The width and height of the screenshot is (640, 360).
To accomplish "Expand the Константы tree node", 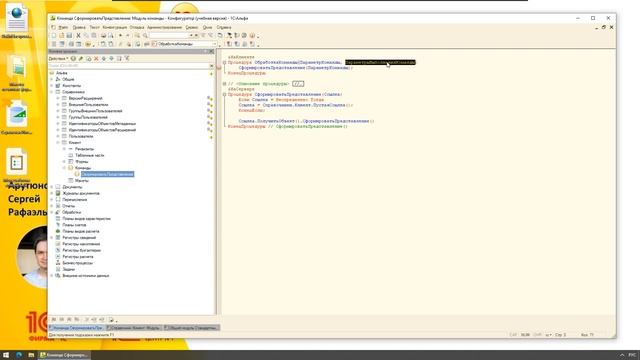I will 51,86.
